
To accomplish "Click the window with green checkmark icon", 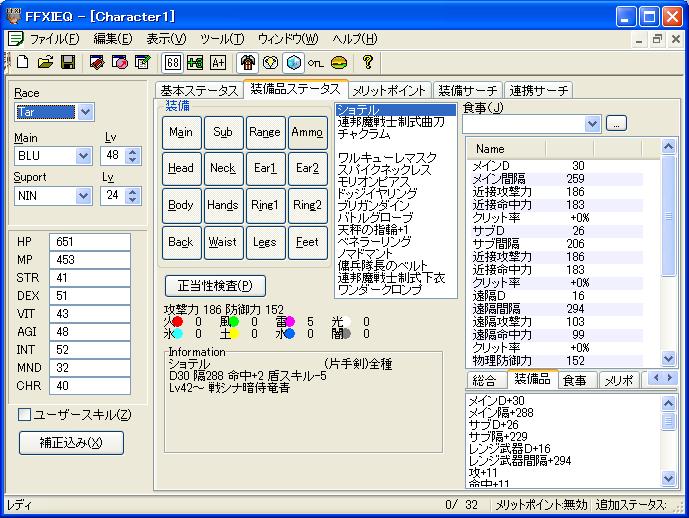I will point(142,62).
